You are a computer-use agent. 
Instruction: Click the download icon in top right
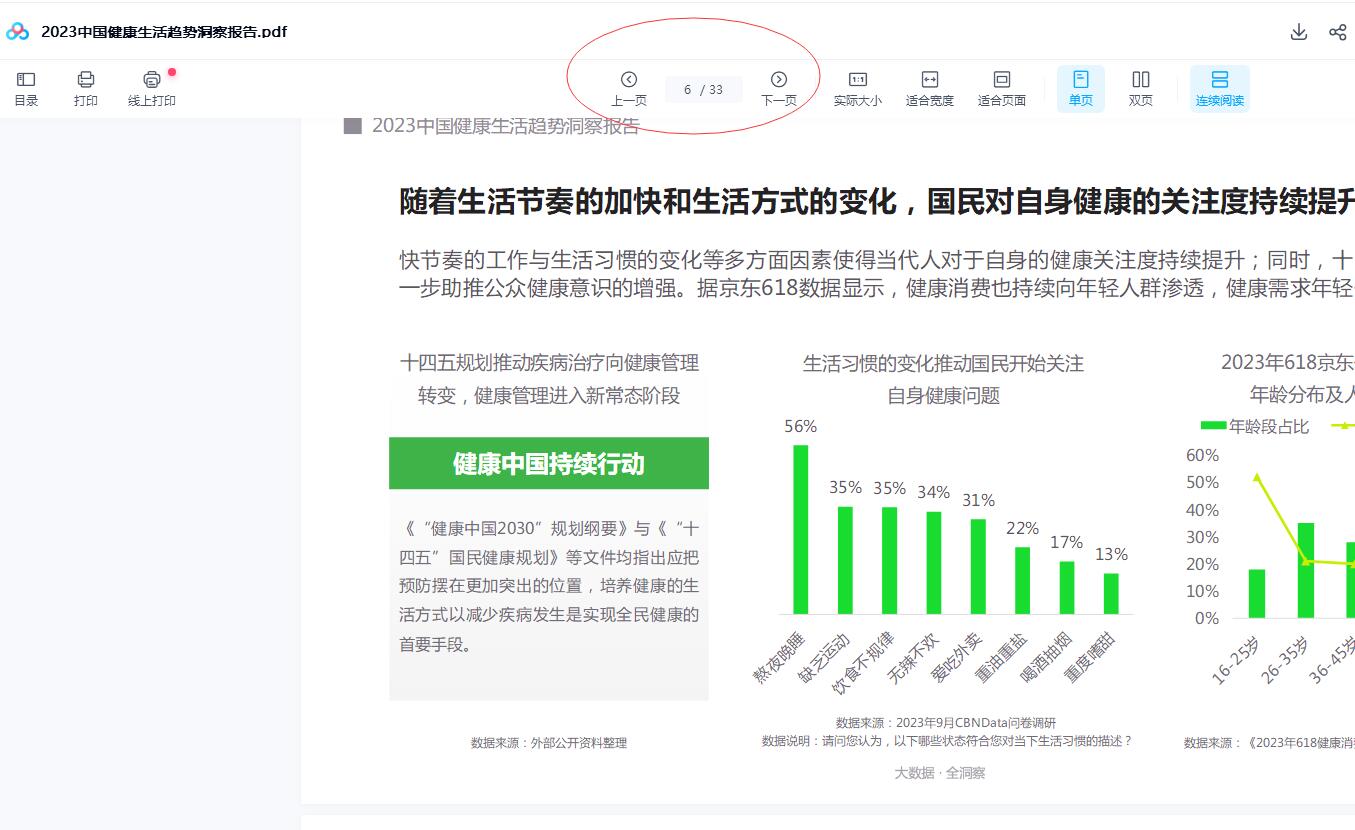pos(1298,31)
